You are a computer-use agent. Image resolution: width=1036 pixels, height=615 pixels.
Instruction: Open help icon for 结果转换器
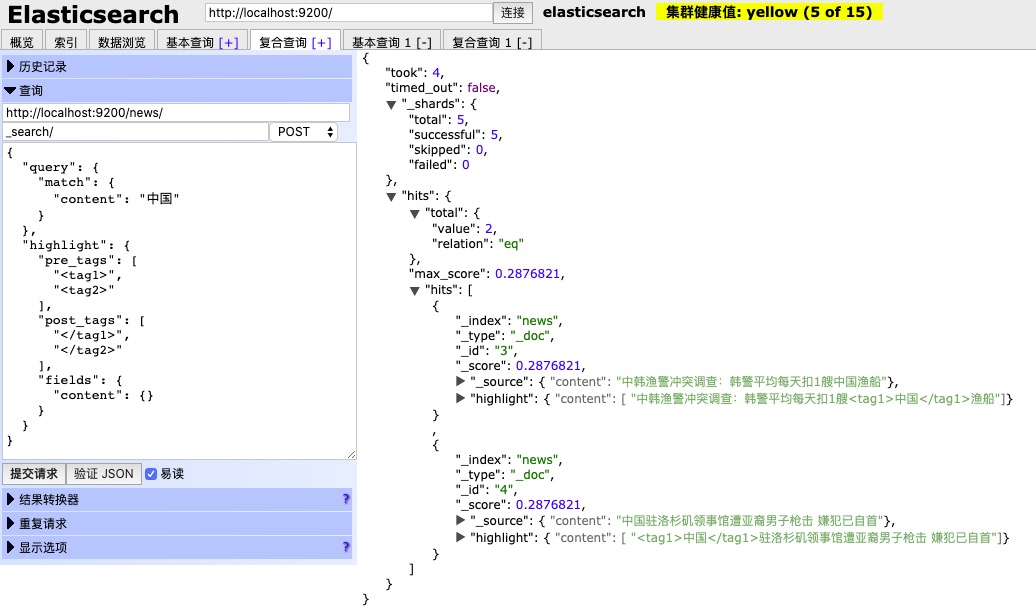click(x=346, y=499)
